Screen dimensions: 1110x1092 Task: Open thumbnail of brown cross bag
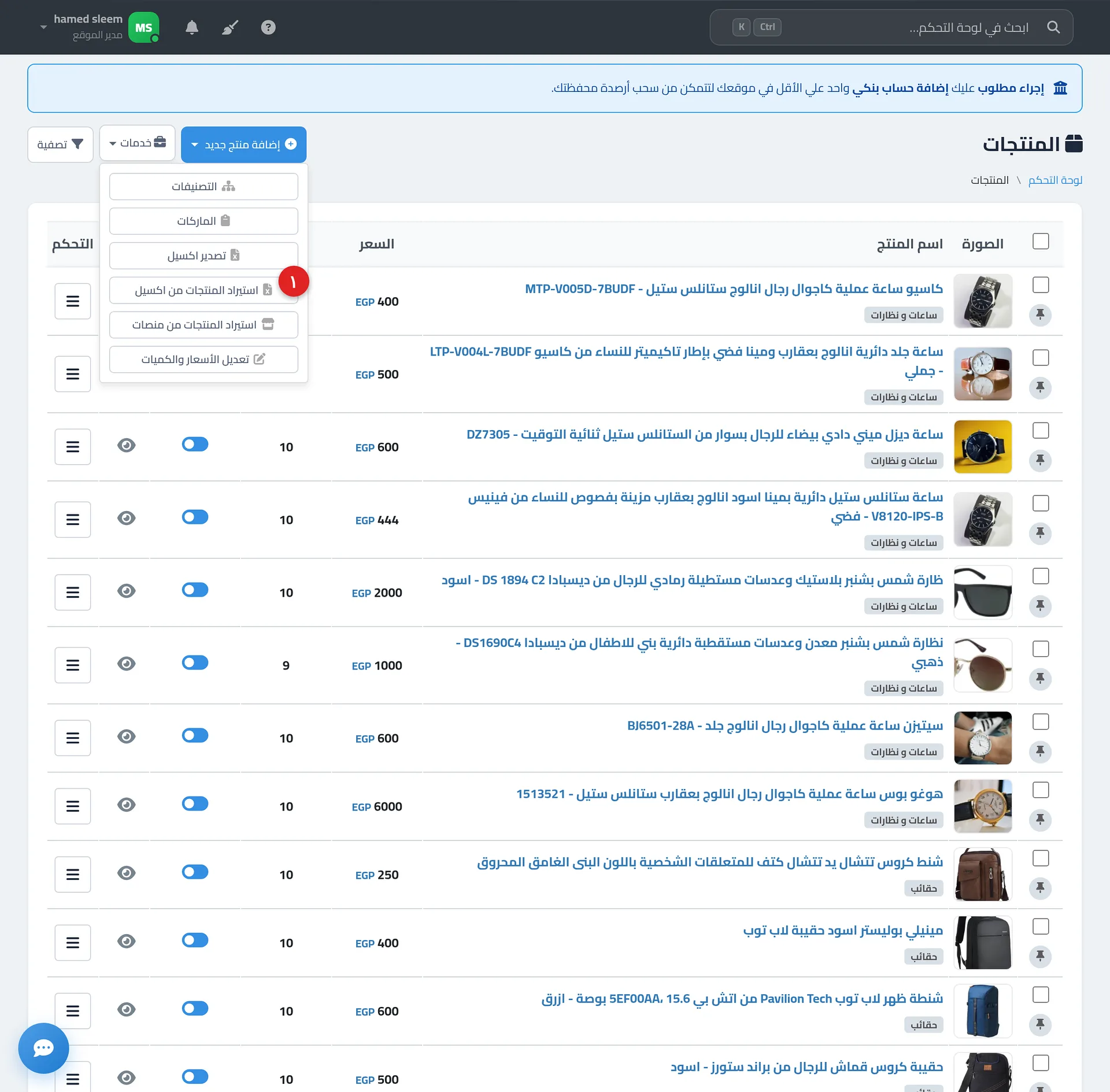tap(983, 875)
